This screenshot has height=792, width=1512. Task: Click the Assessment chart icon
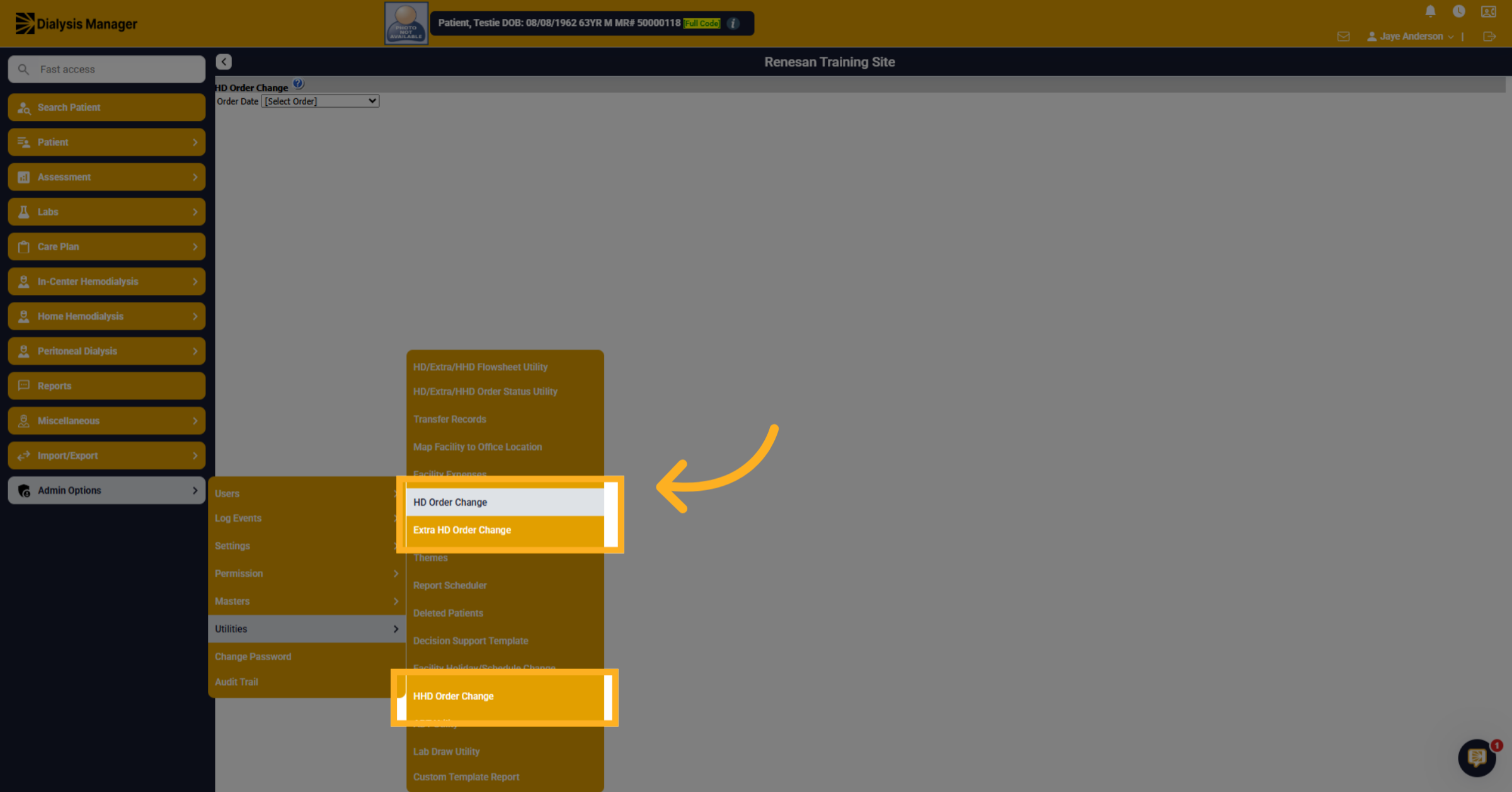point(24,177)
